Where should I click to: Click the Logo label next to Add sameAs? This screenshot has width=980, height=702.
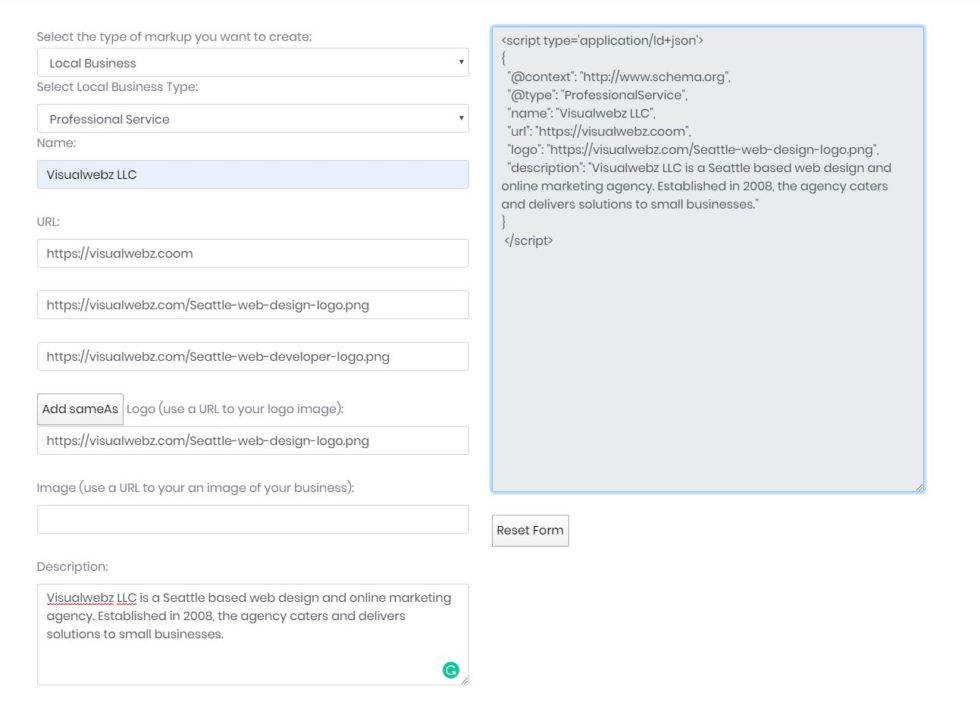(x=235, y=409)
